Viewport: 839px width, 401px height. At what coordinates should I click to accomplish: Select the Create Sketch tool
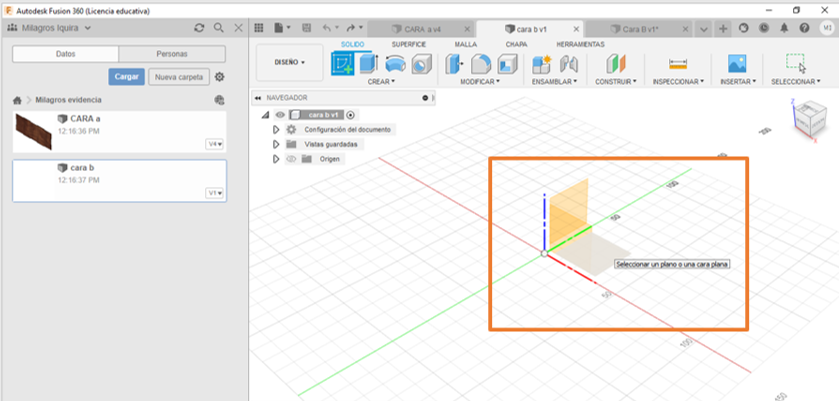(x=342, y=64)
